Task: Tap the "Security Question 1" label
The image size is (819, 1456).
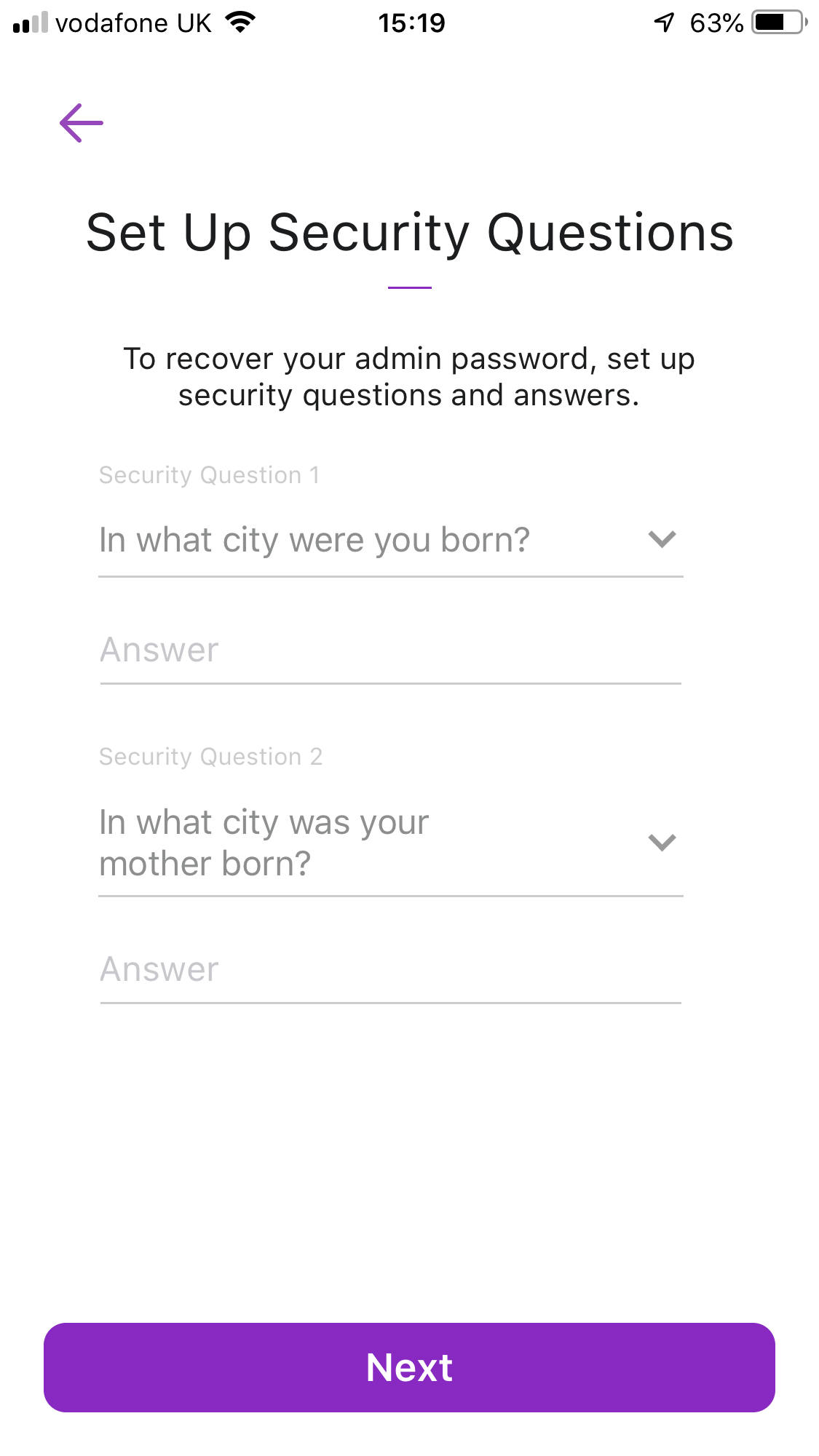Action: [209, 475]
